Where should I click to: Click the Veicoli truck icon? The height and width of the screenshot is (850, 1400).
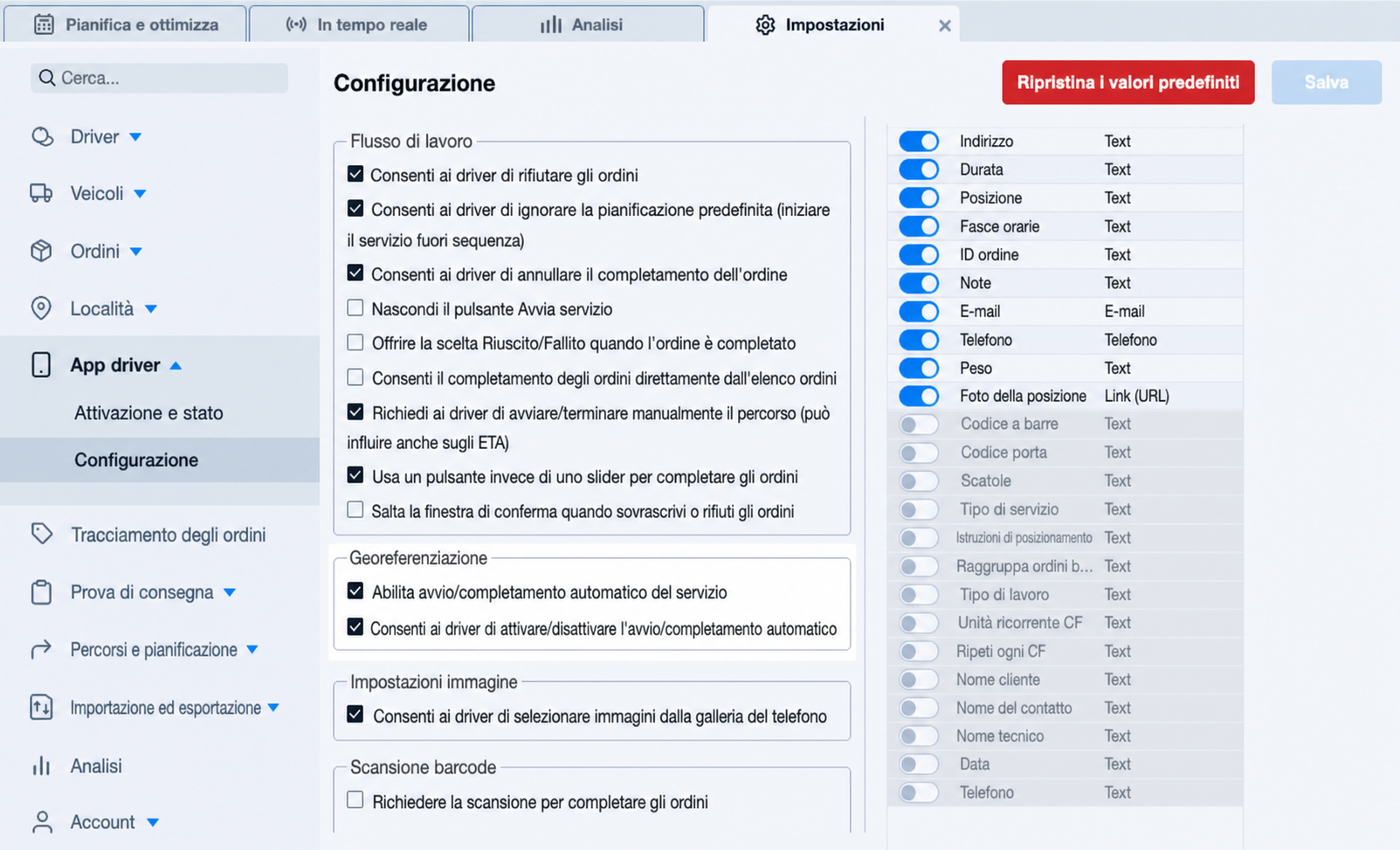coord(41,193)
